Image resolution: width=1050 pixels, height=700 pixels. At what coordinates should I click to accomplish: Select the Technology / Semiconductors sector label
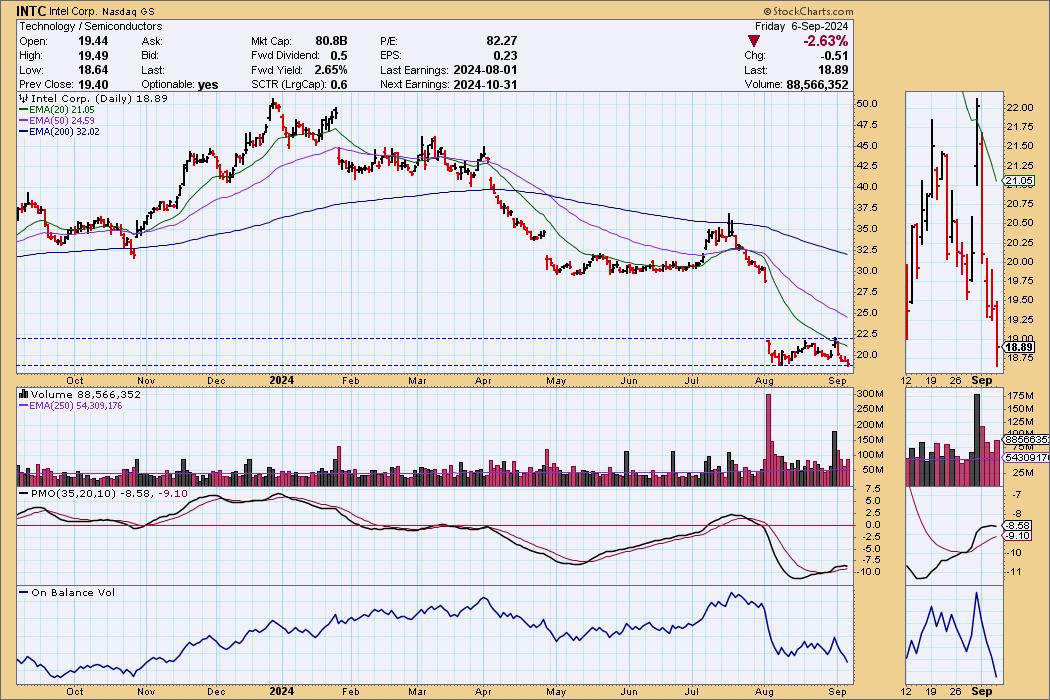click(x=90, y=26)
